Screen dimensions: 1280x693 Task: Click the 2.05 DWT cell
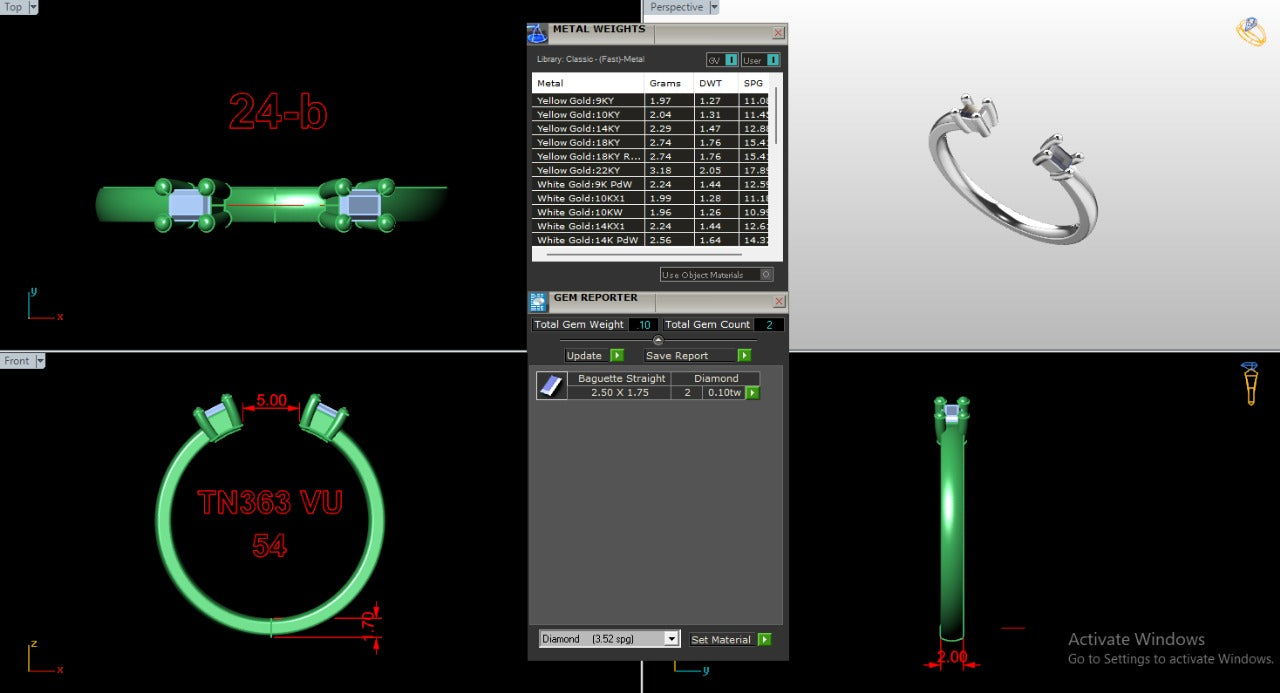716,170
